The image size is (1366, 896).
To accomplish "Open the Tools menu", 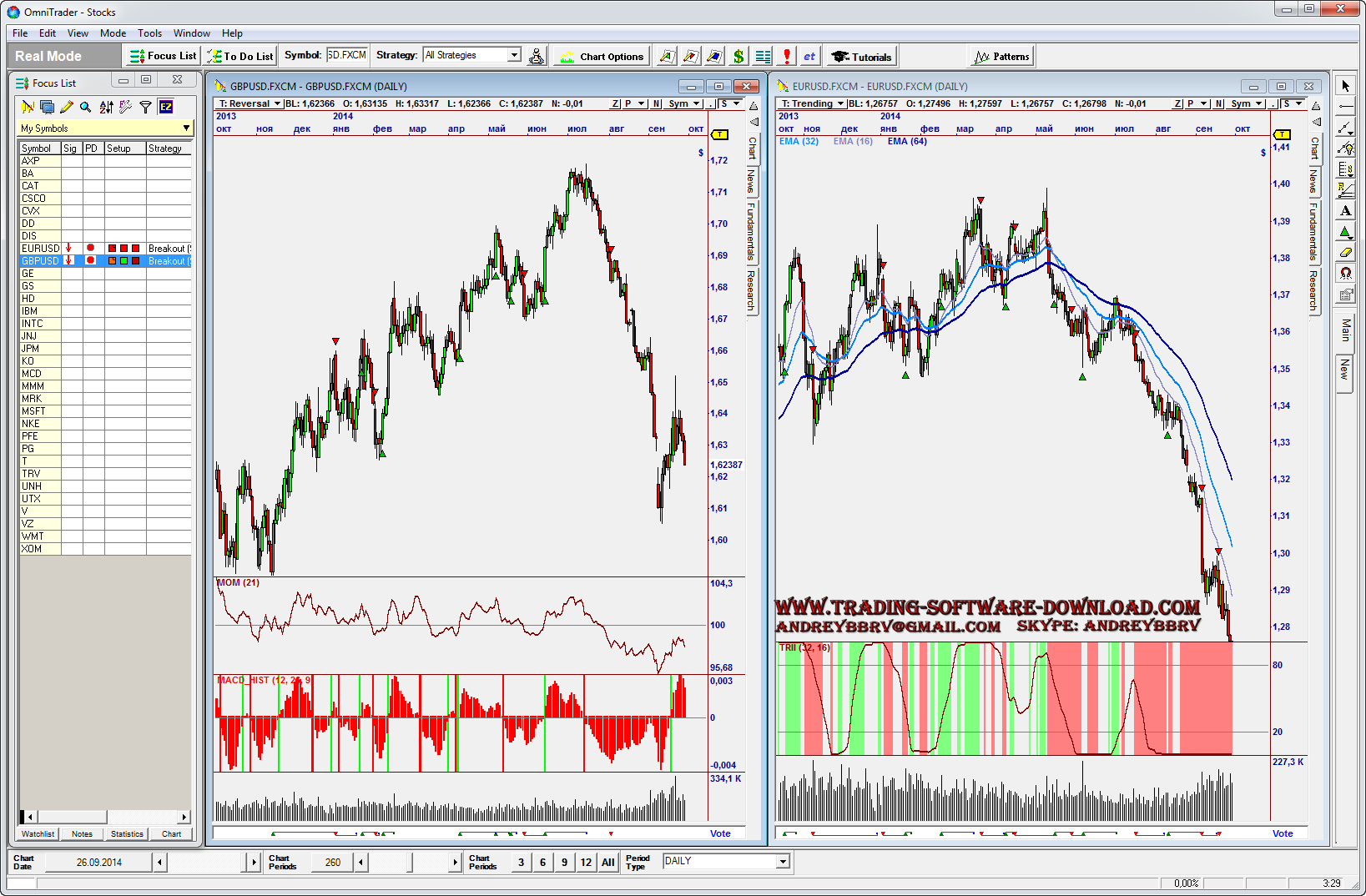I will pyautogui.click(x=149, y=33).
